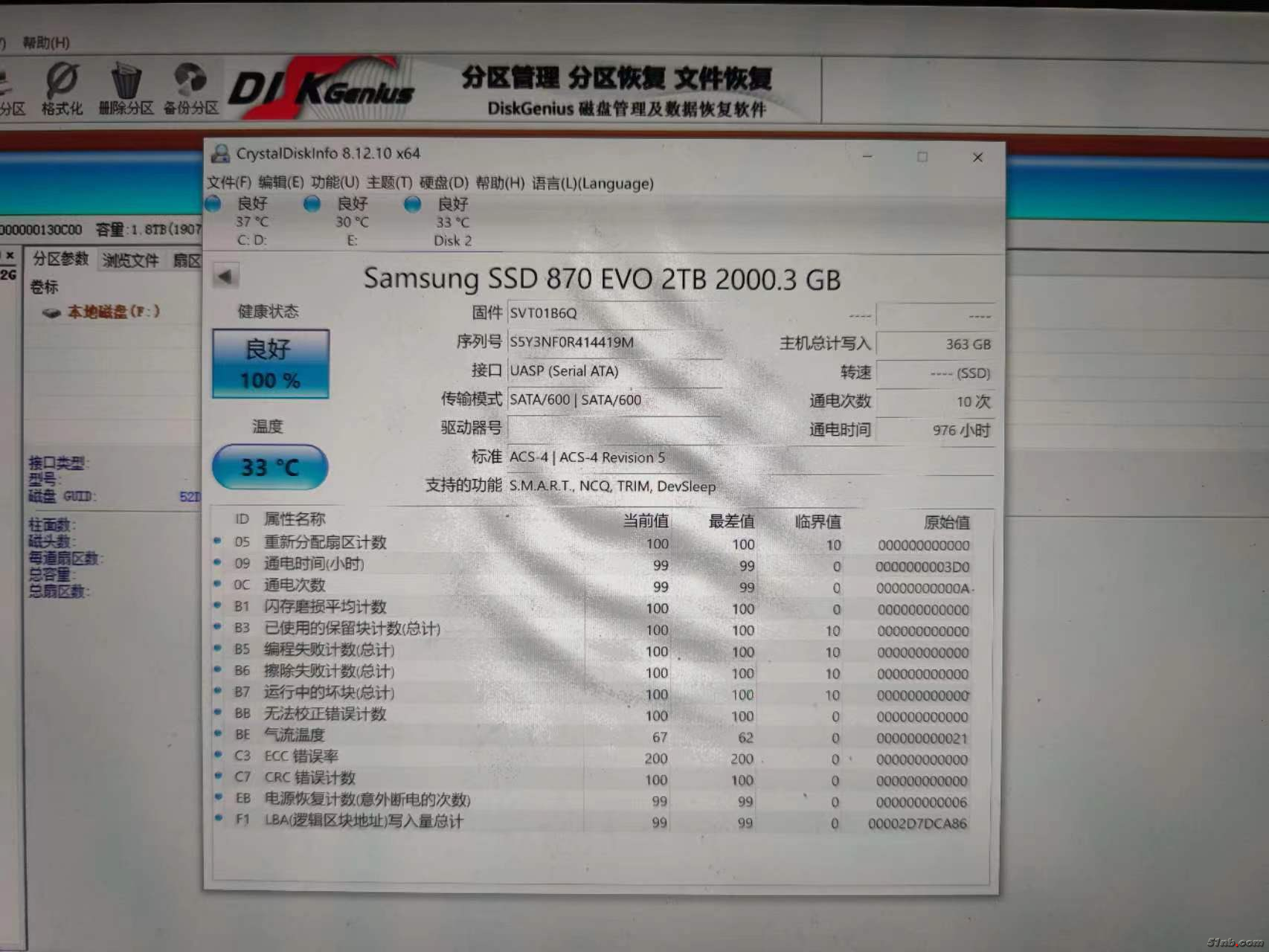
Task: Click status dot for attribute F1 row
Action: (219, 818)
